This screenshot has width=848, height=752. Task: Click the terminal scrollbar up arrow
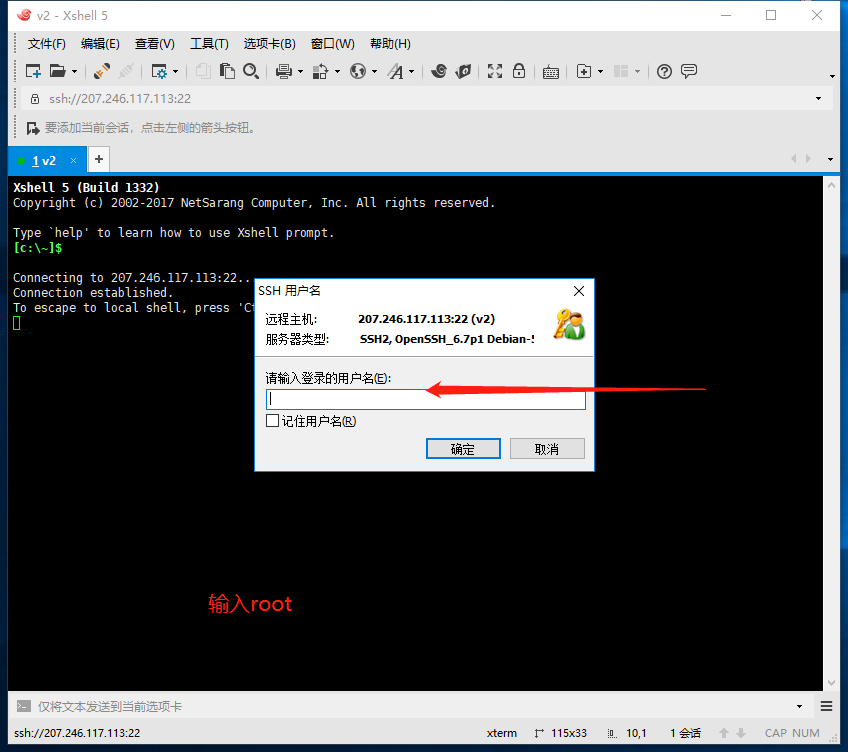point(831,185)
